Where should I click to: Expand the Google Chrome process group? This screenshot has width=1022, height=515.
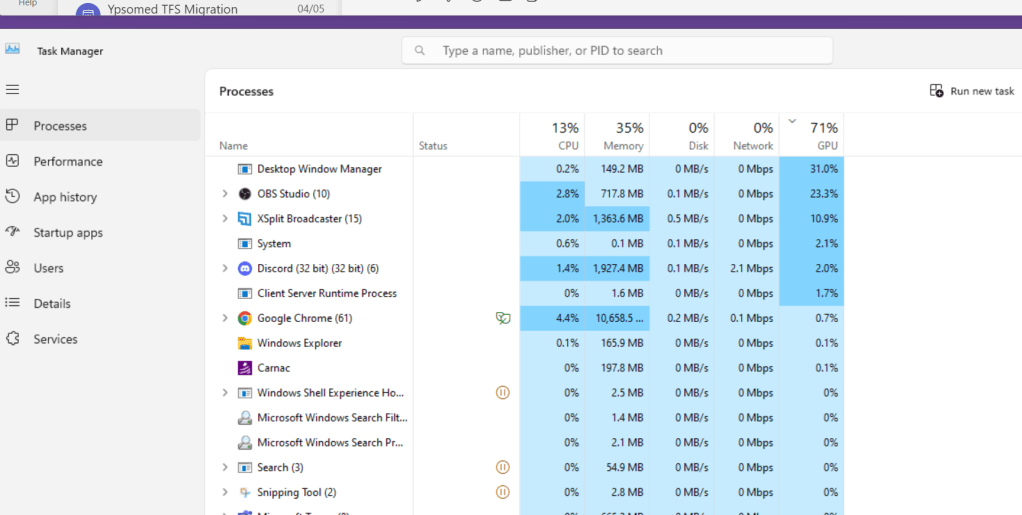point(225,318)
